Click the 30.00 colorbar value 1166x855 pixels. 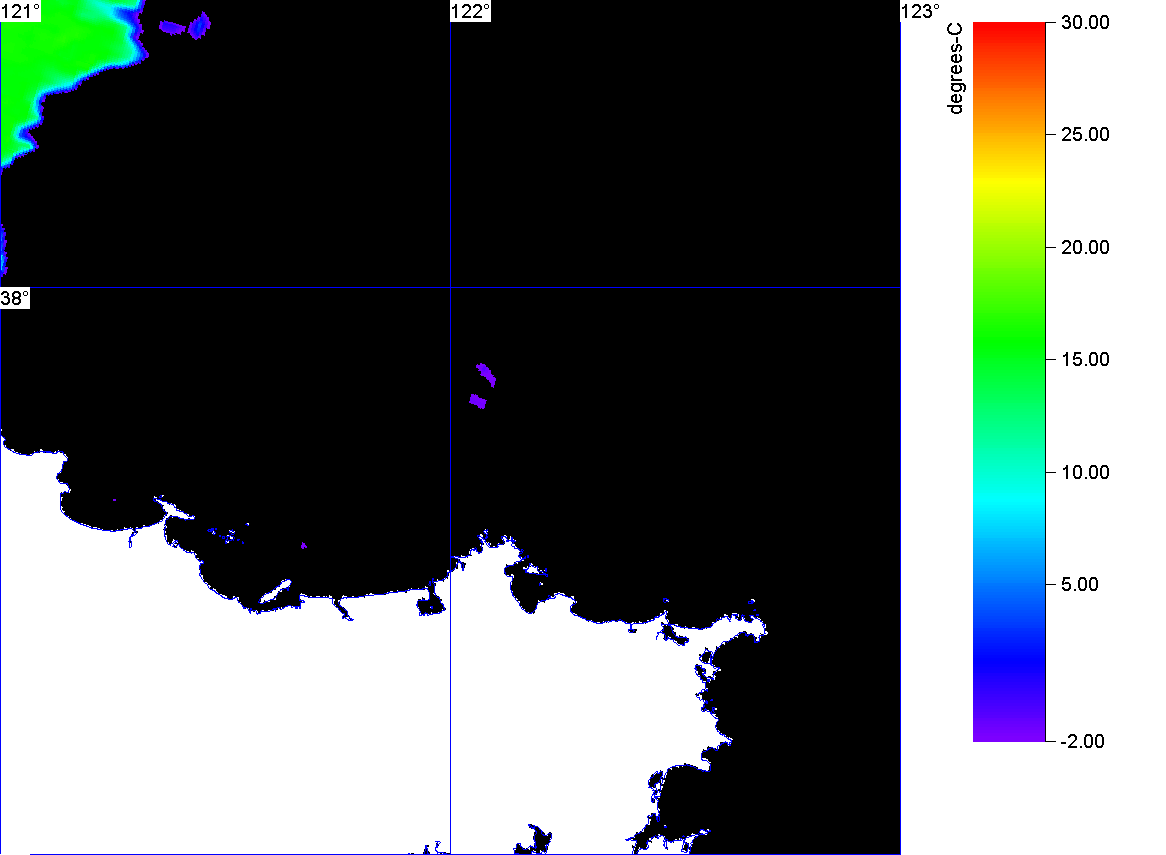1085,22
